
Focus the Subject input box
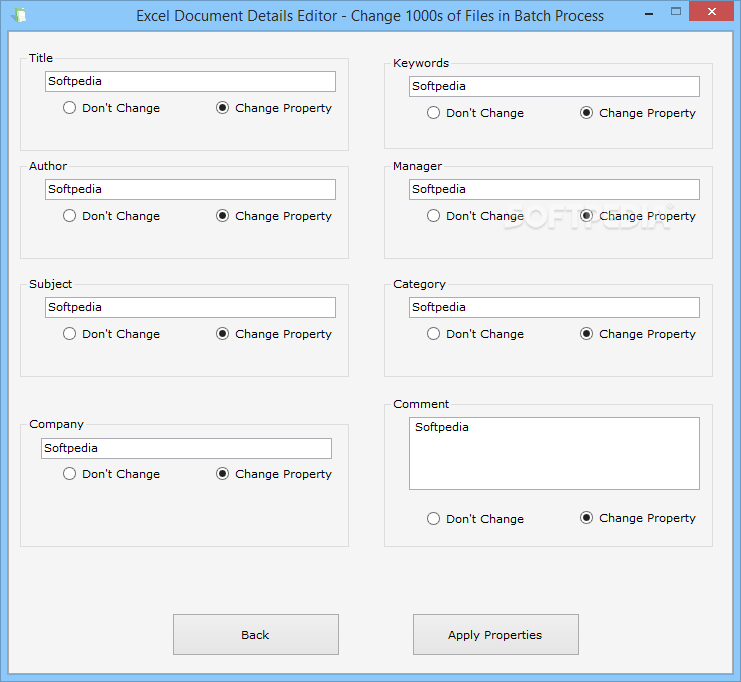tap(190, 307)
